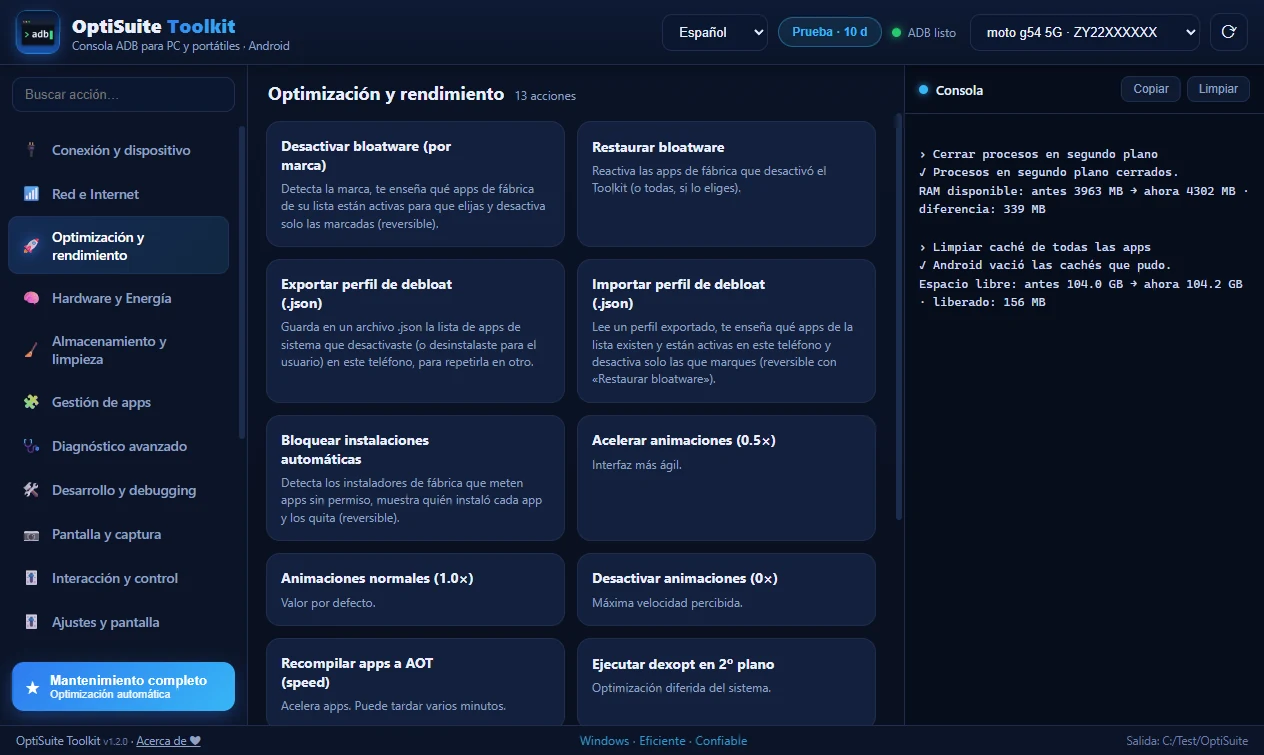Open the moto g54 5G device dropdown
Image resolution: width=1264 pixels, height=755 pixels.
(1084, 32)
